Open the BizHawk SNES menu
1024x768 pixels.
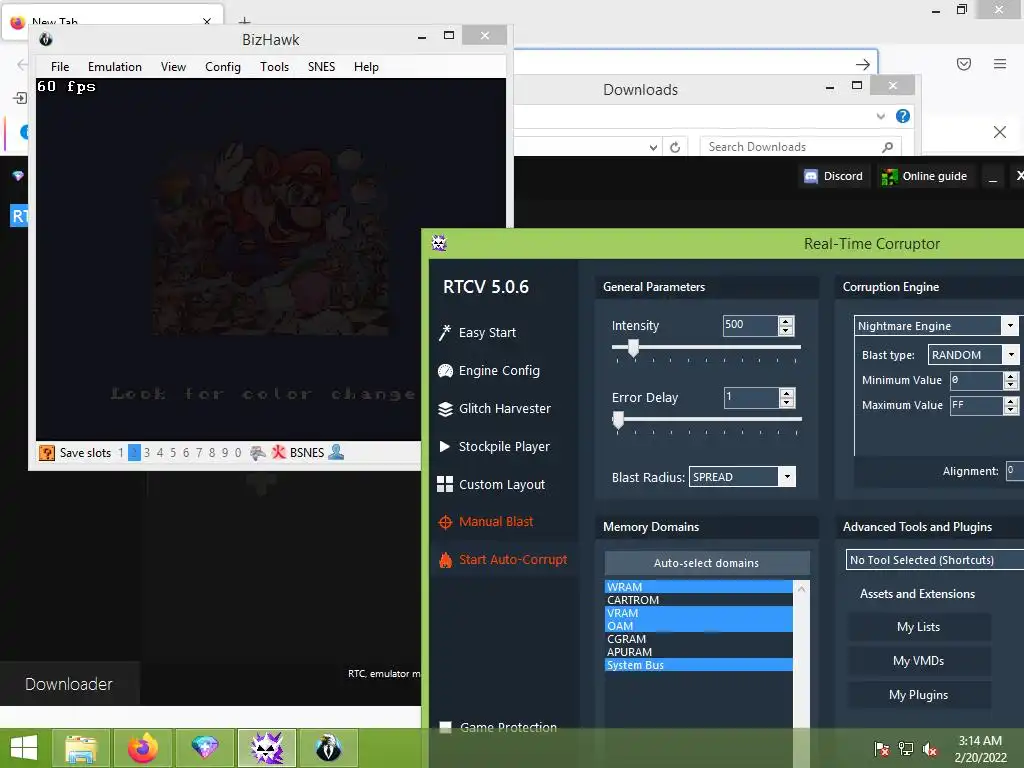click(x=321, y=67)
